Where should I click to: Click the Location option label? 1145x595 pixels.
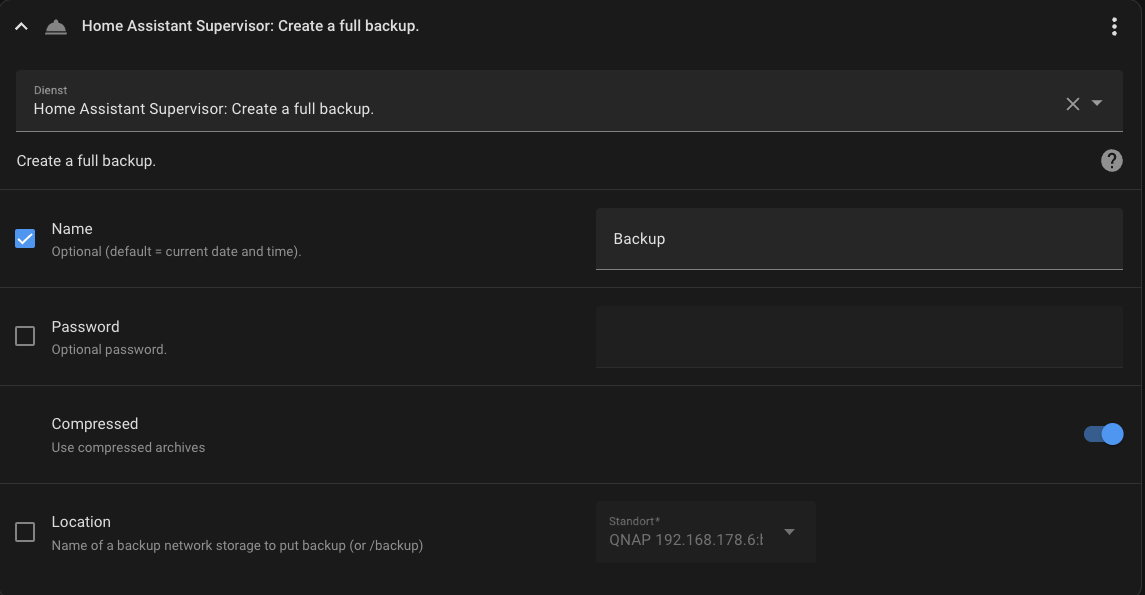coord(81,522)
